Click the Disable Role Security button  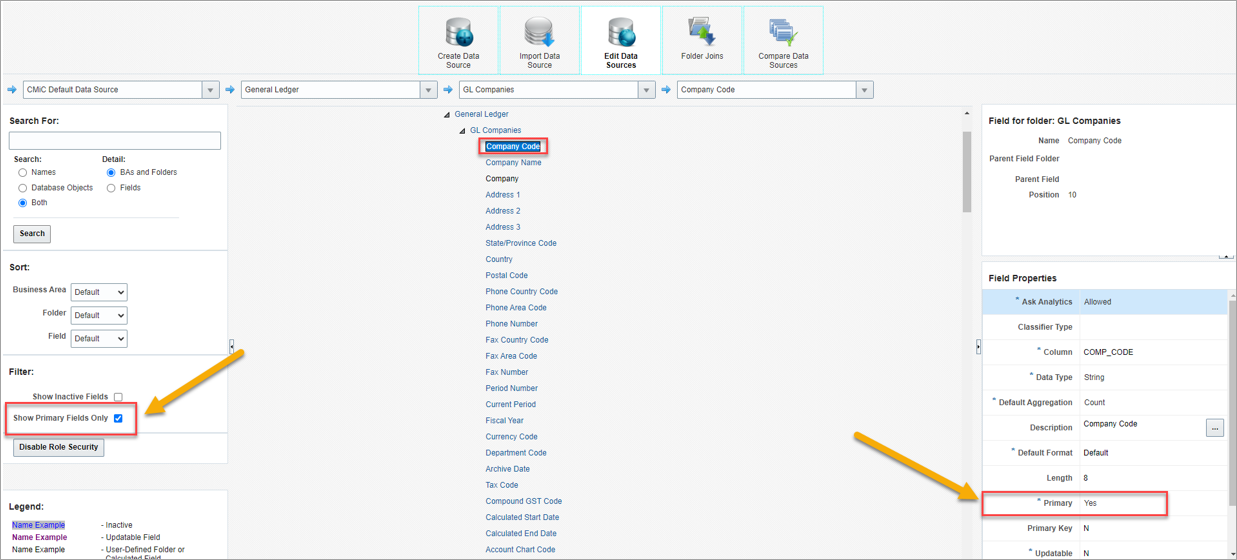tap(59, 448)
